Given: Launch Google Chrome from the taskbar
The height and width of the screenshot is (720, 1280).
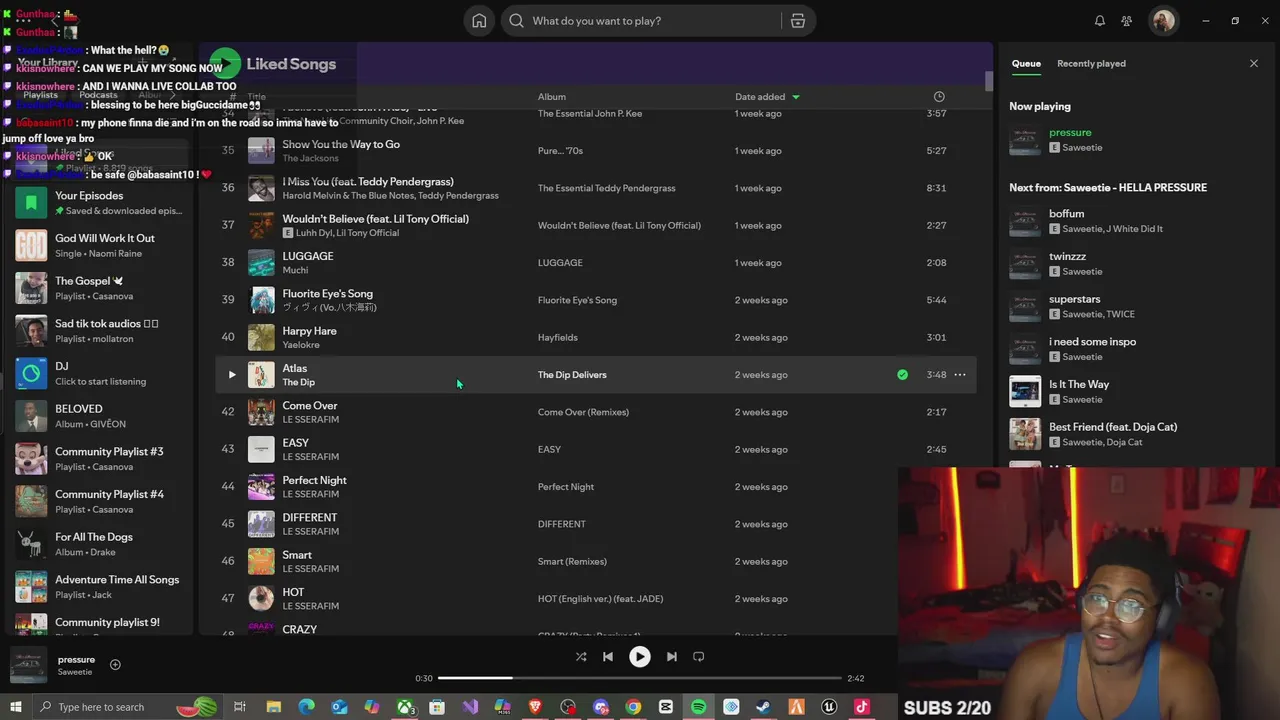Looking at the screenshot, I should click(x=633, y=707).
